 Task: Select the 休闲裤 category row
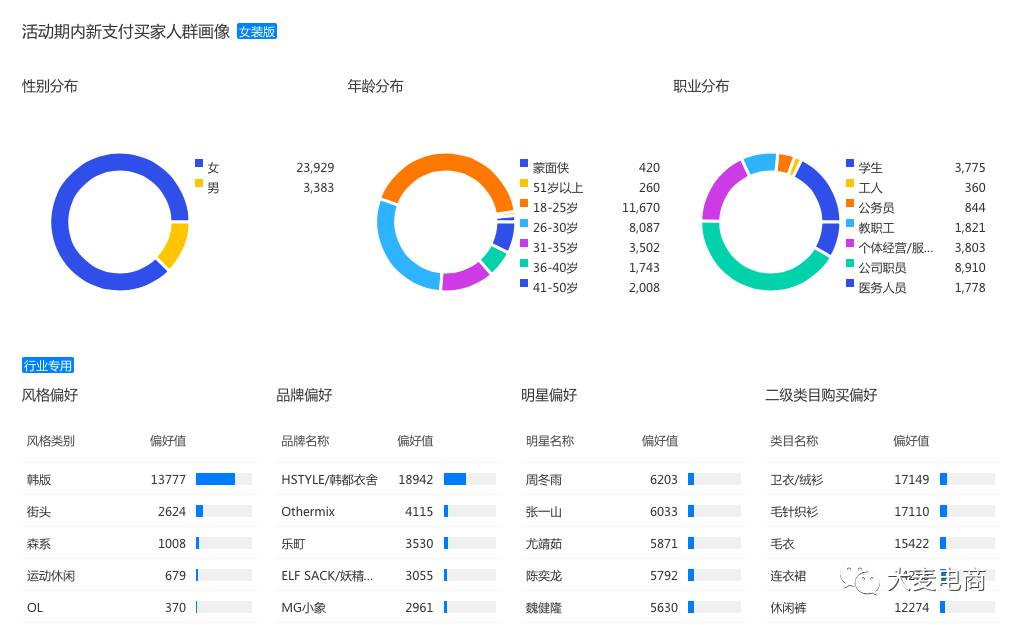882,607
